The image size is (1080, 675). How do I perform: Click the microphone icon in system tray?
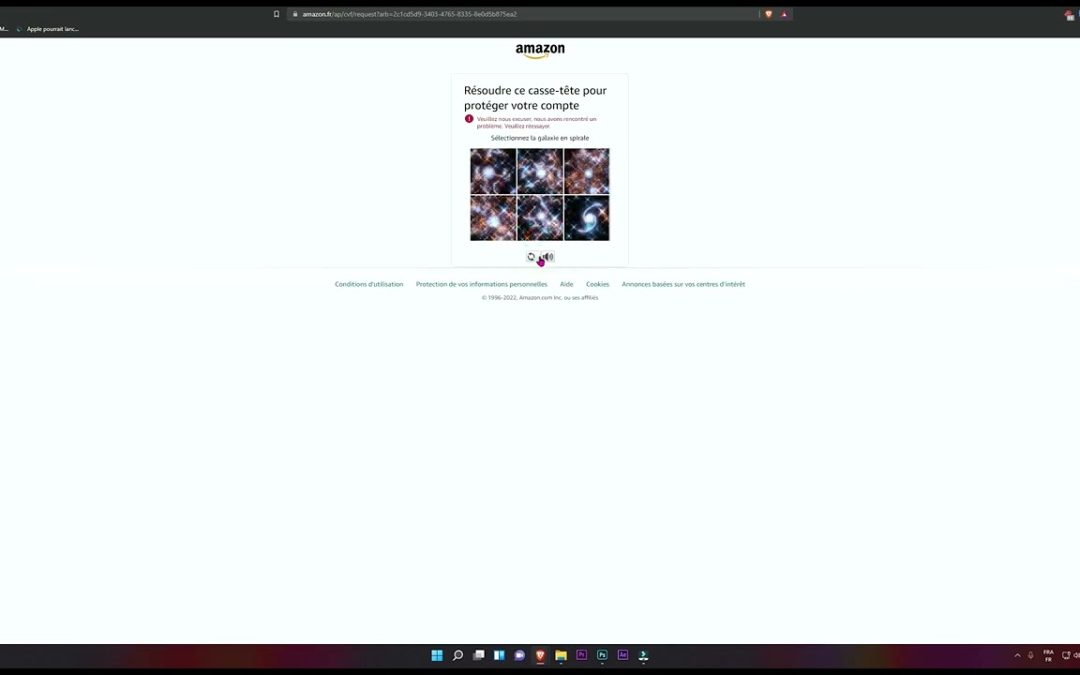click(x=1030, y=655)
